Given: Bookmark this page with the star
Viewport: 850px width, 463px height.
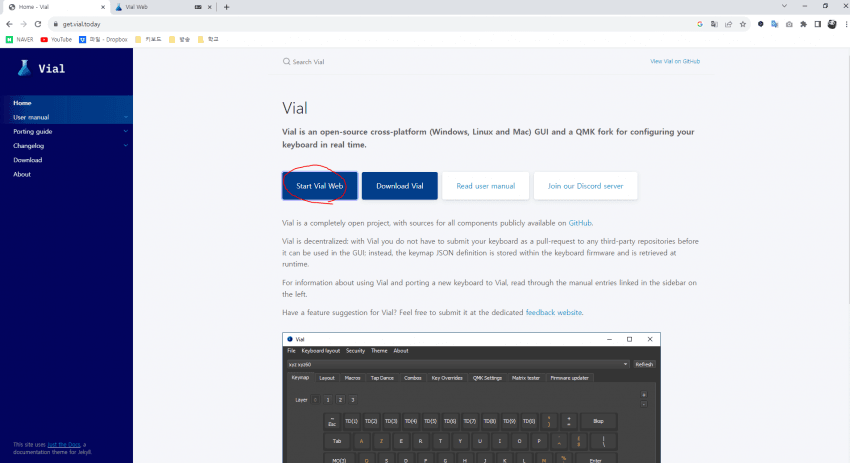Looking at the screenshot, I should (x=743, y=24).
